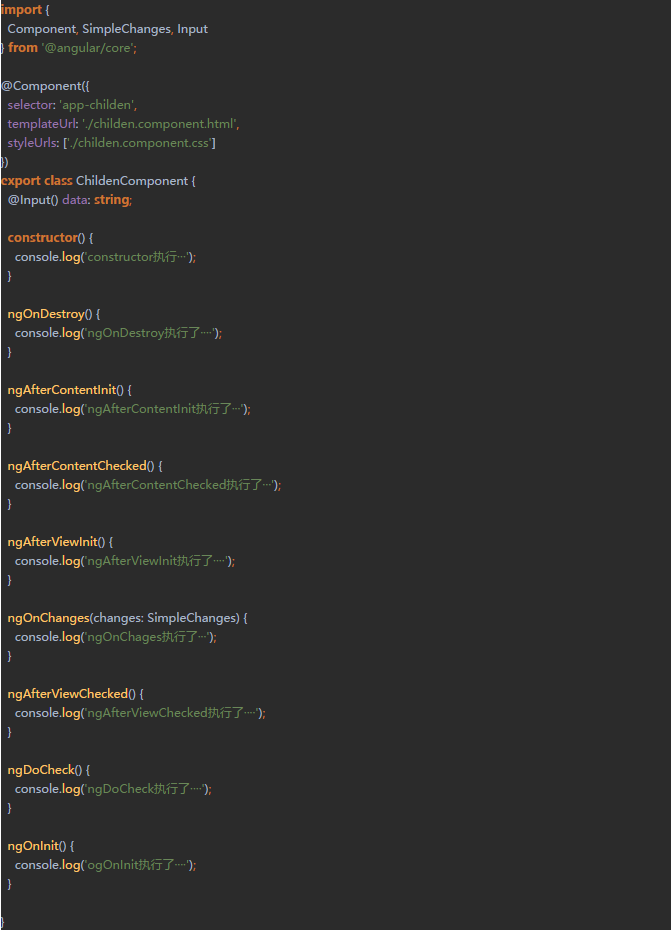The width and height of the screenshot is (671, 930).
Task: Click the 'import' keyword on the first line
Action: coord(21,10)
